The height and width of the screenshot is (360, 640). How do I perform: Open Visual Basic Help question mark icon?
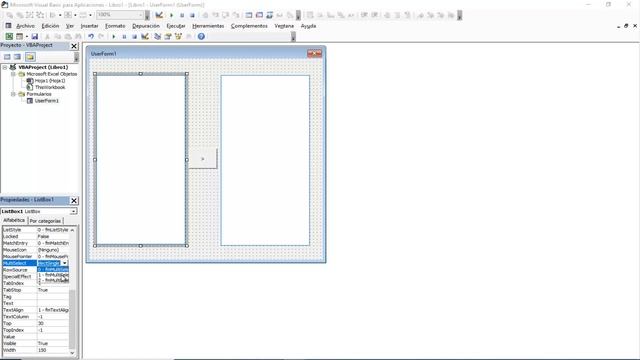(201, 36)
